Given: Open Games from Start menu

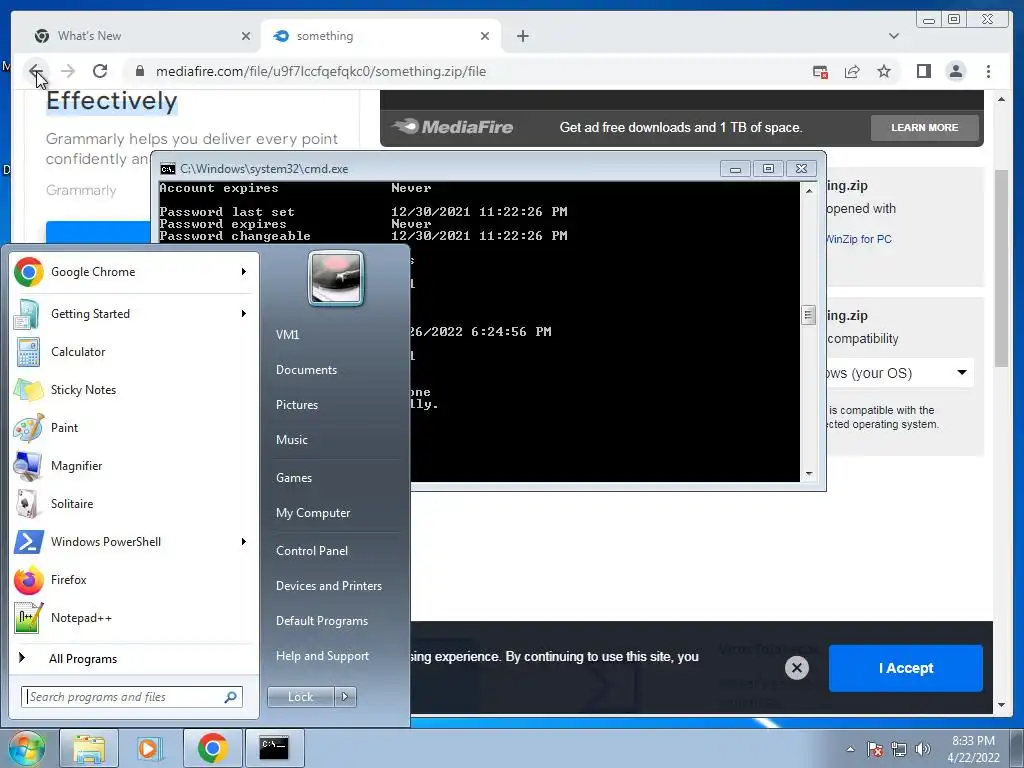Looking at the screenshot, I should [294, 478].
